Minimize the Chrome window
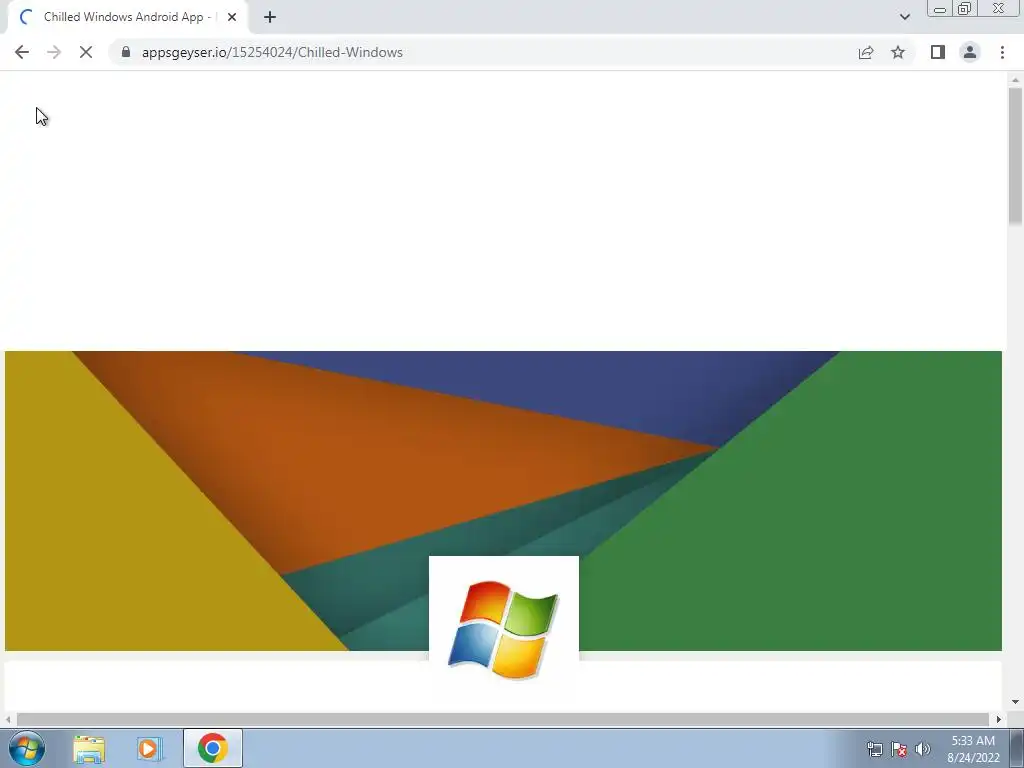This screenshot has height=768, width=1024. click(x=940, y=9)
